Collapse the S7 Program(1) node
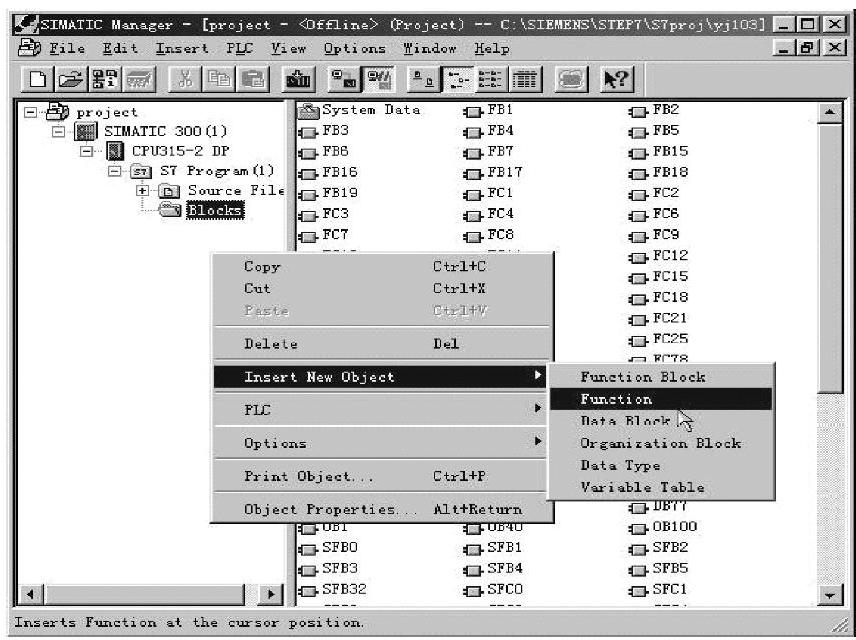Image resolution: width=856 pixels, height=640 pixels. tap(115, 171)
